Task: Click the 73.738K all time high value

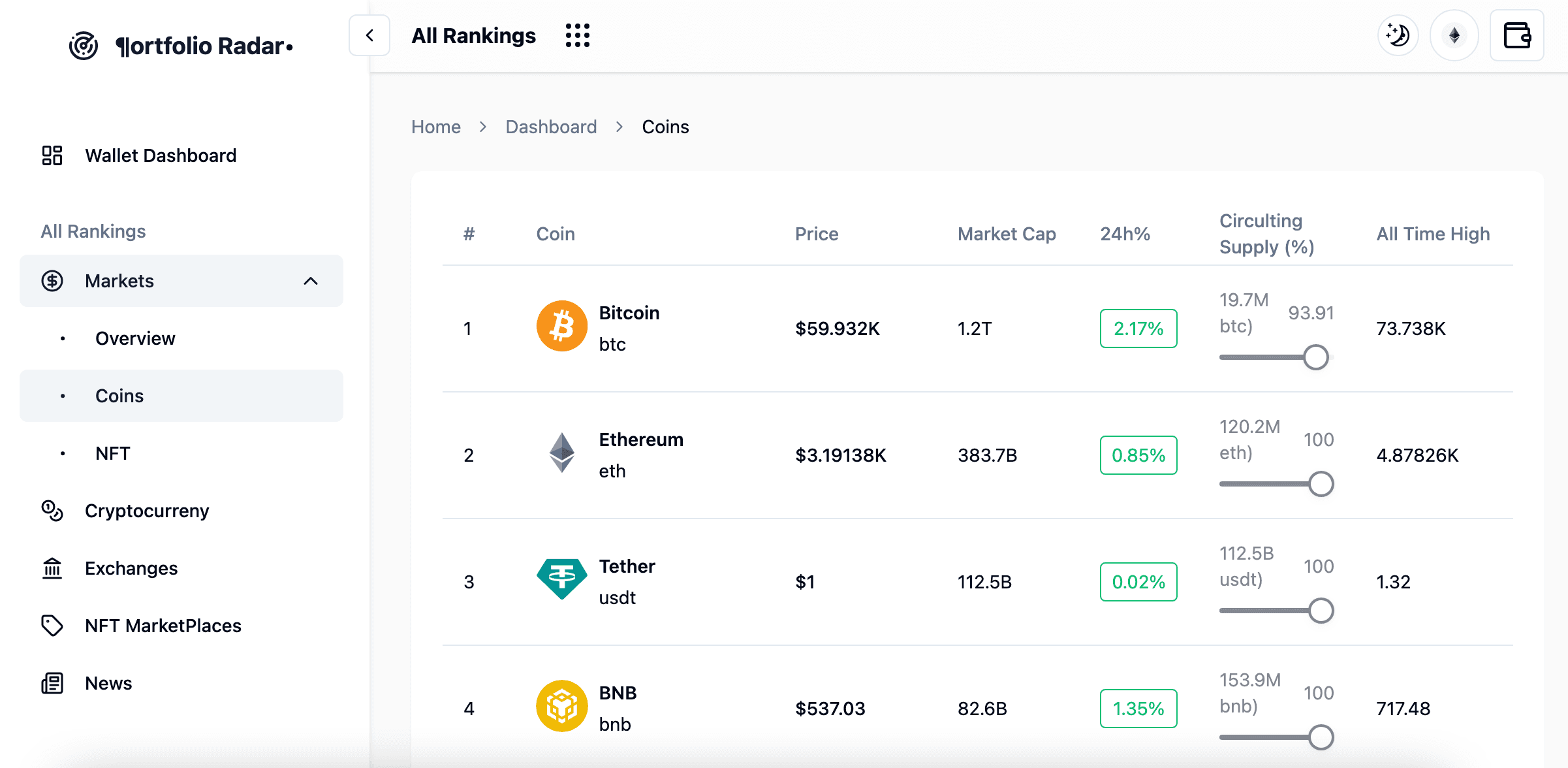Action: 1411,328
